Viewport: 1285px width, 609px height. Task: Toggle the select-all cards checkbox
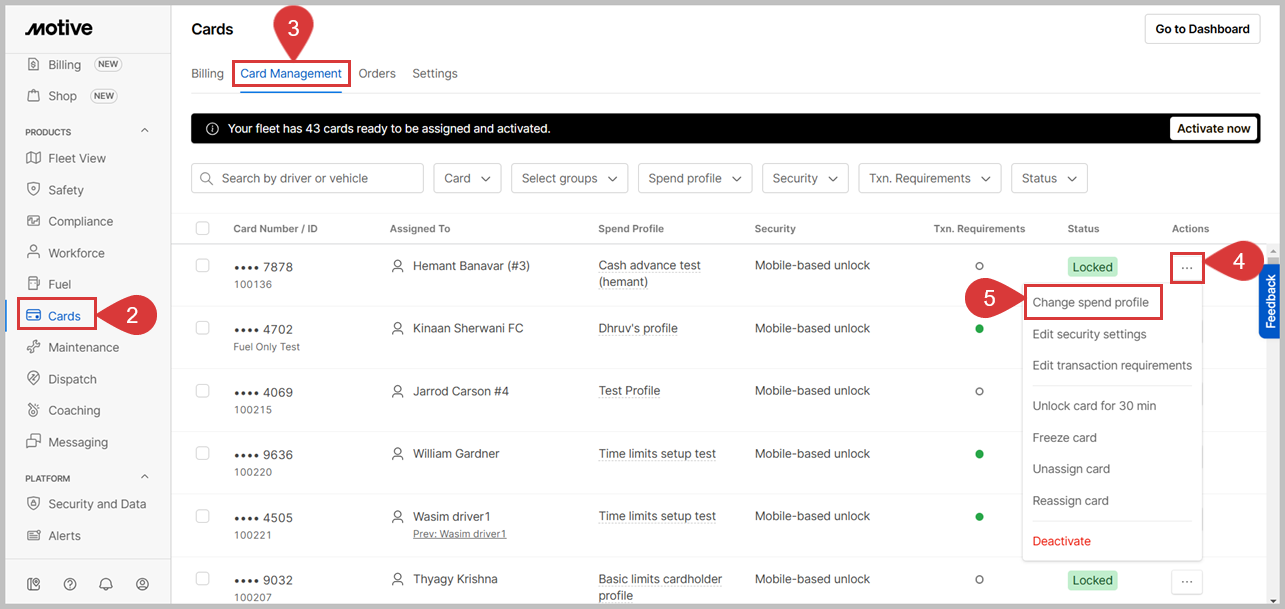click(203, 229)
